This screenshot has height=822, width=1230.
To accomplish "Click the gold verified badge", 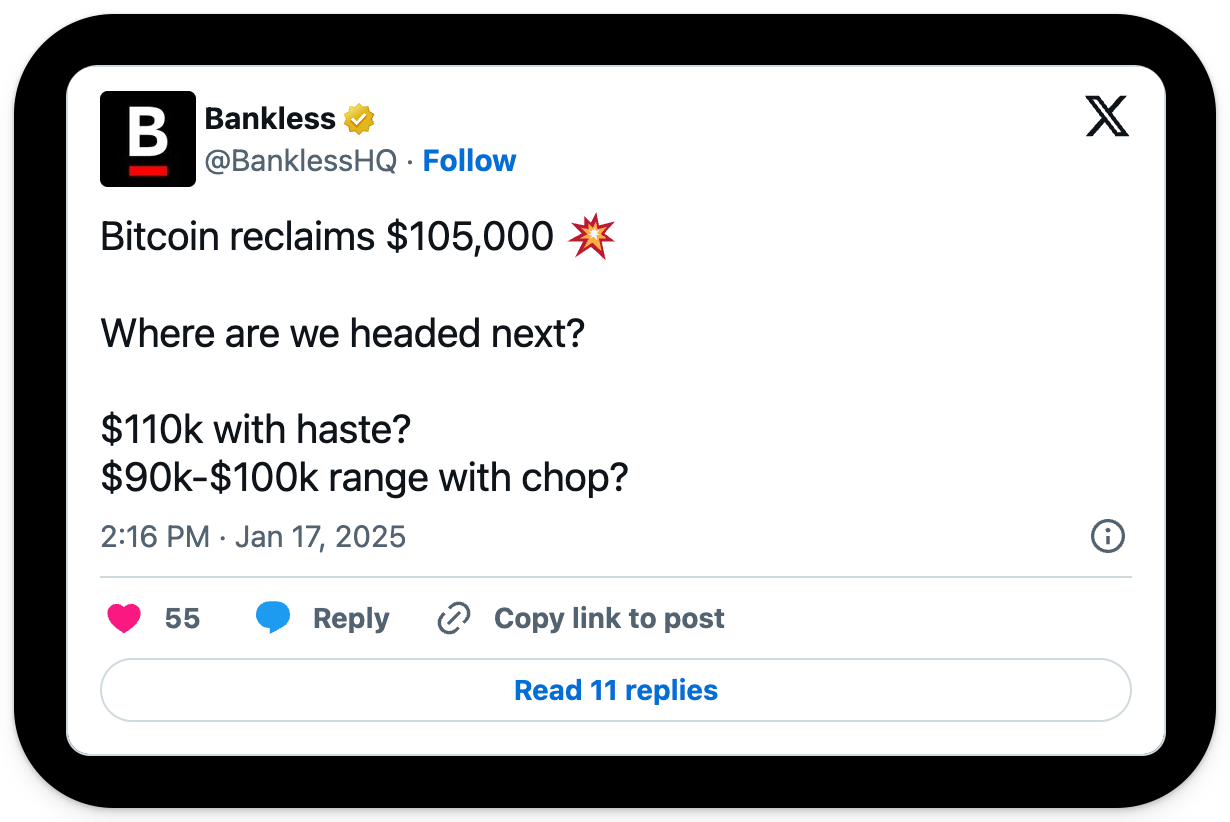I will (x=359, y=120).
